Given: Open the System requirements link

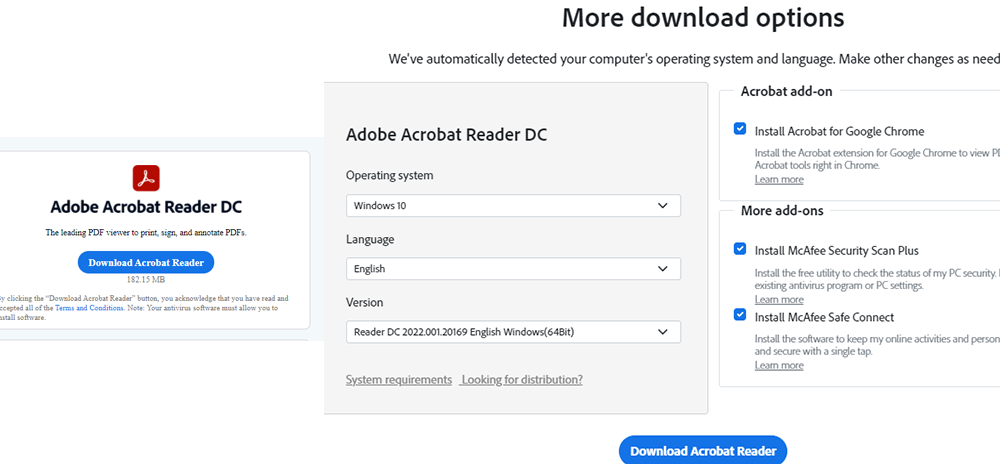Looking at the screenshot, I should 399,380.
